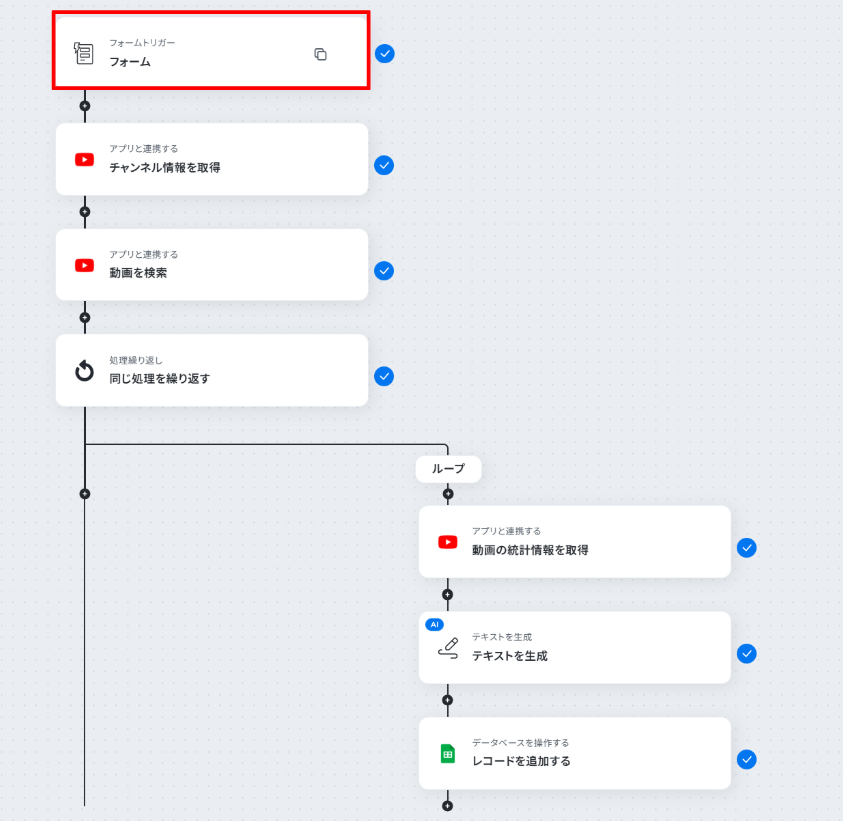Click the copy icon on the フォーム trigger card

tap(320, 54)
